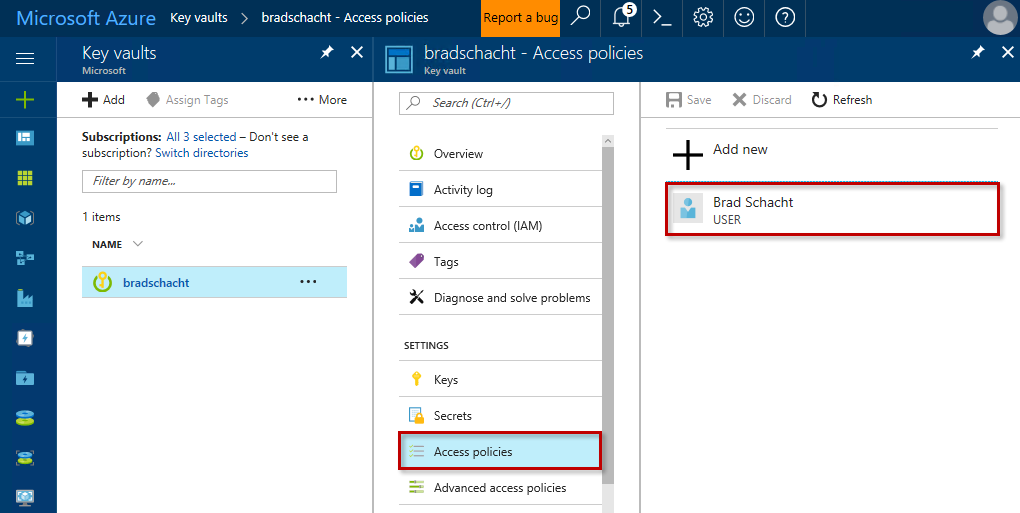This screenshot has width=1020, height=513.
Task: Select the Brad Schacht user policy
Action: 832,209
